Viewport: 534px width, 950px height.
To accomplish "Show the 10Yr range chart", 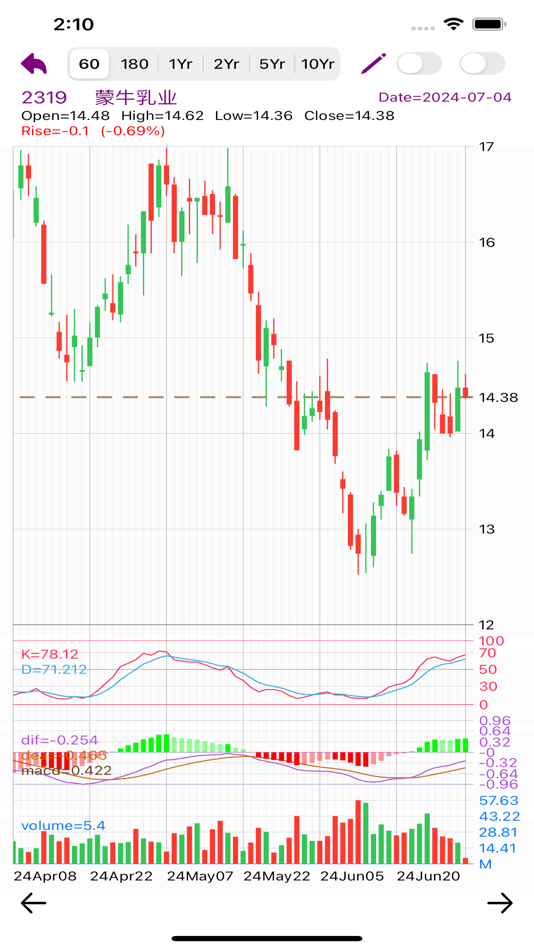I will pos(318,64).
